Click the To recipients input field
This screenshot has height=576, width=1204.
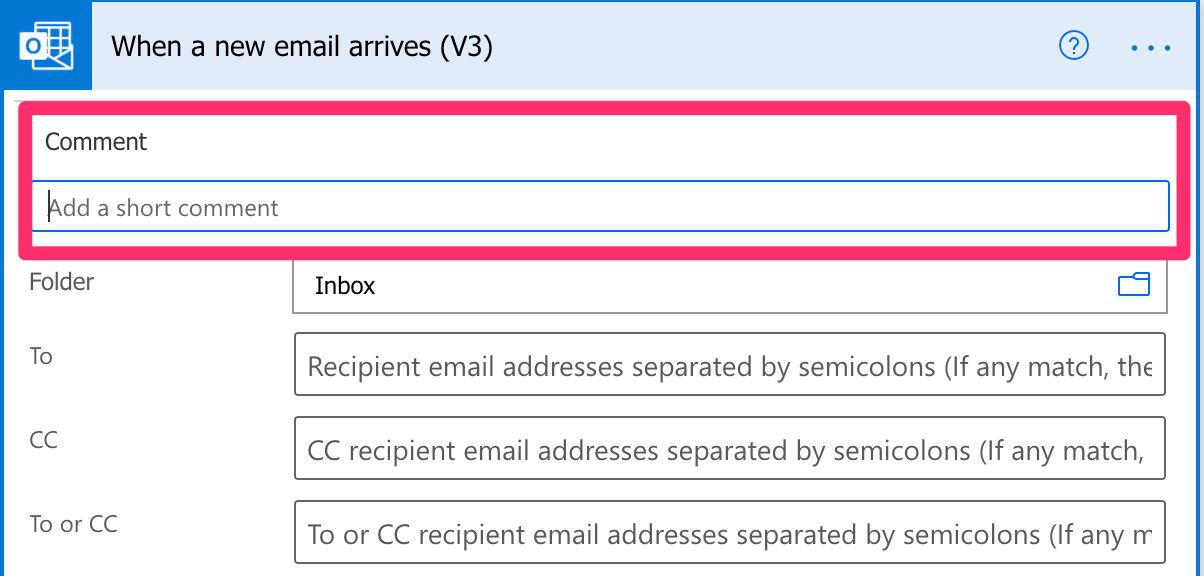coord(729,364)
